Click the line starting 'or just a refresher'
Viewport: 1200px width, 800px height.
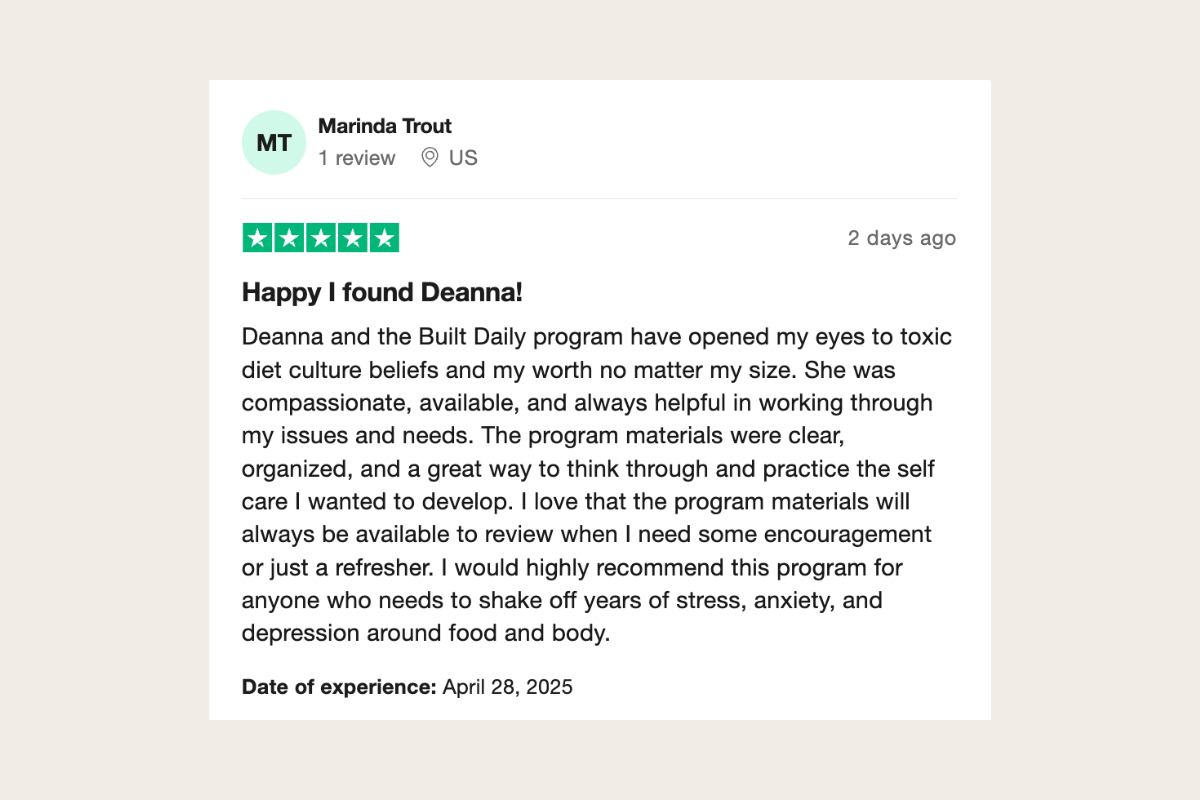coord(572,568)
